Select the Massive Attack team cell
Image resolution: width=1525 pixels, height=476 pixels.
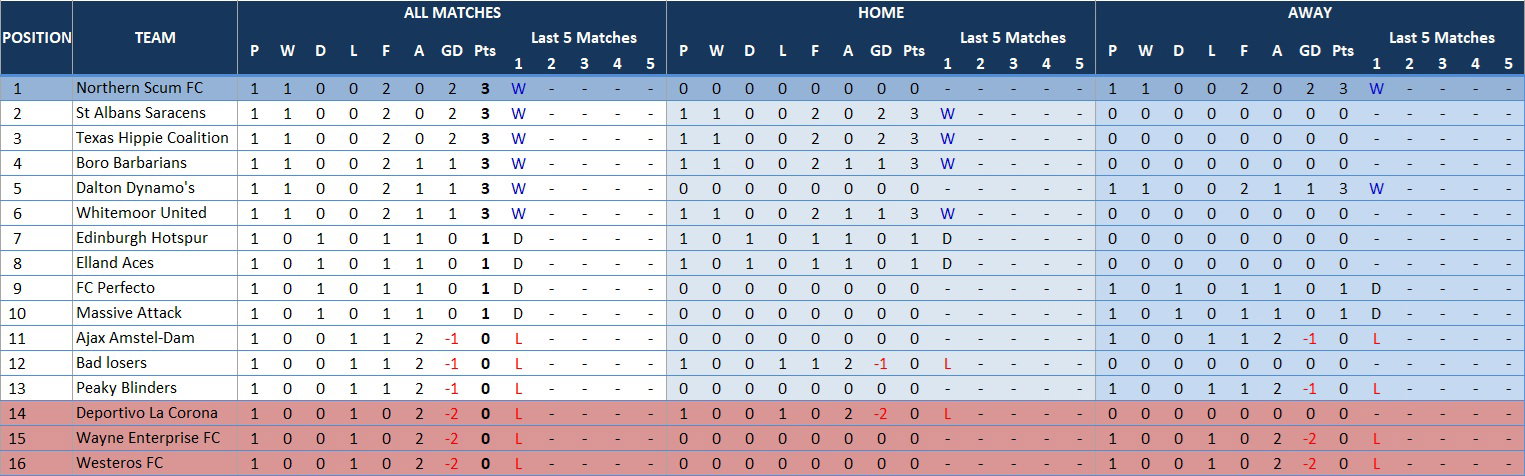[x=155, y=313]
